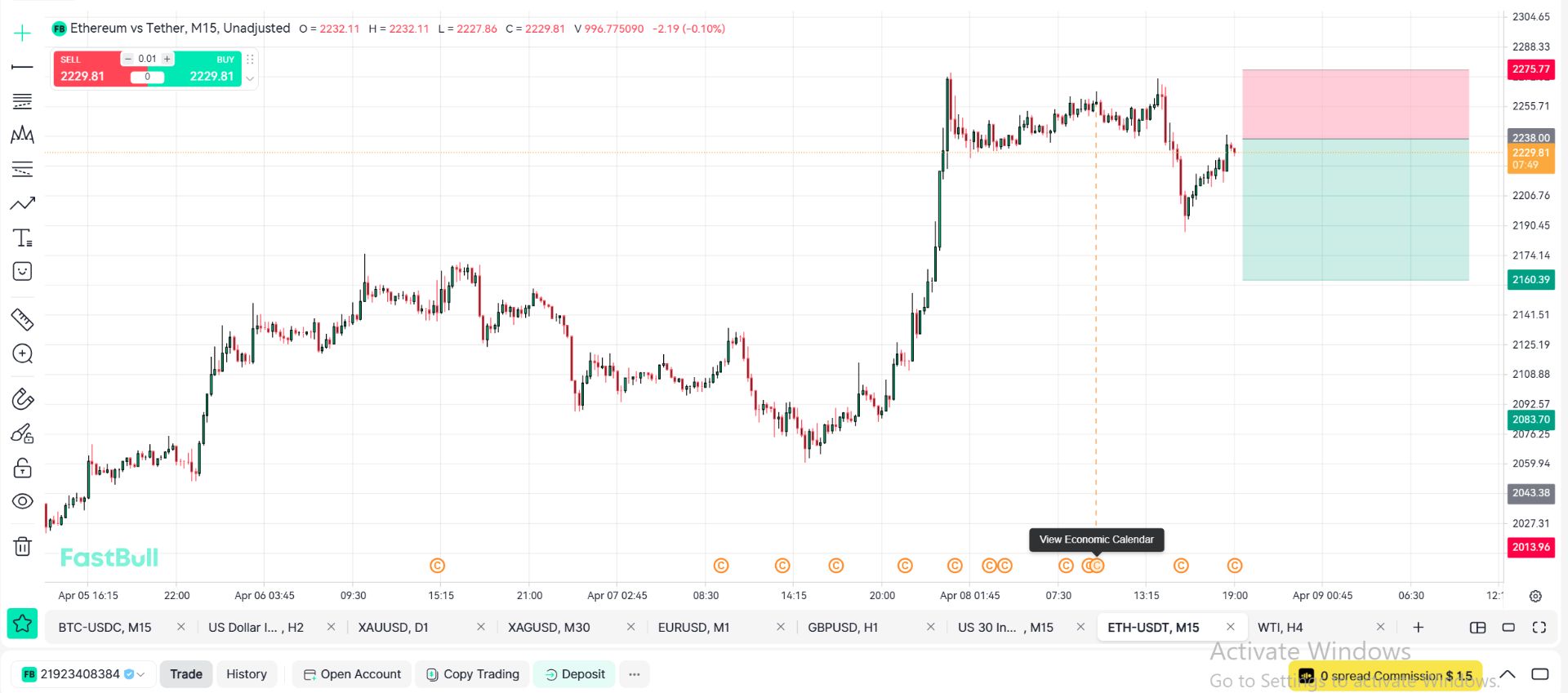Click the pink stop-loss zone on chart
This screenshot has height=693, width=1568.
(x=1355, y=104)
